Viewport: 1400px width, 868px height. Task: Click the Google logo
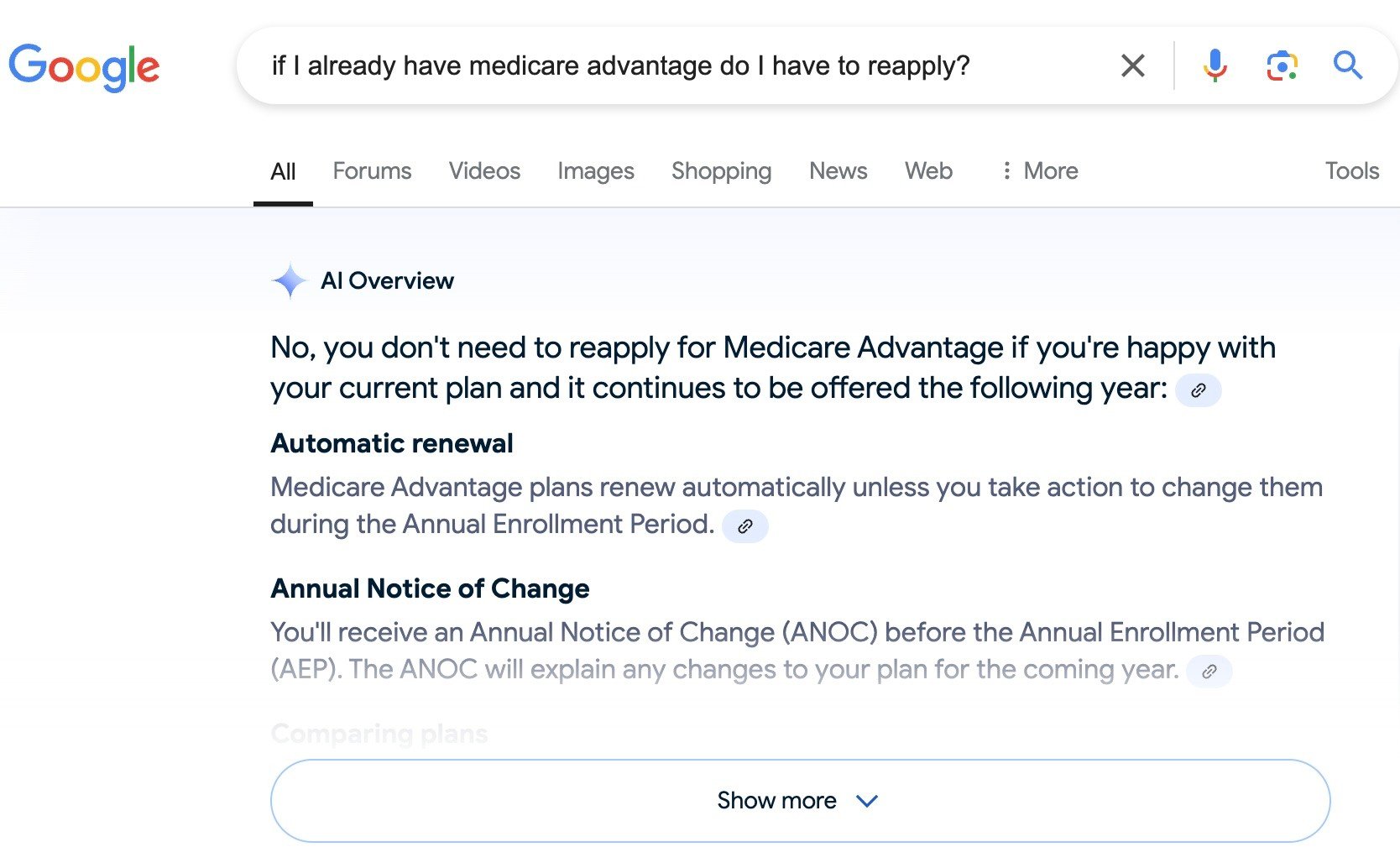84,66
